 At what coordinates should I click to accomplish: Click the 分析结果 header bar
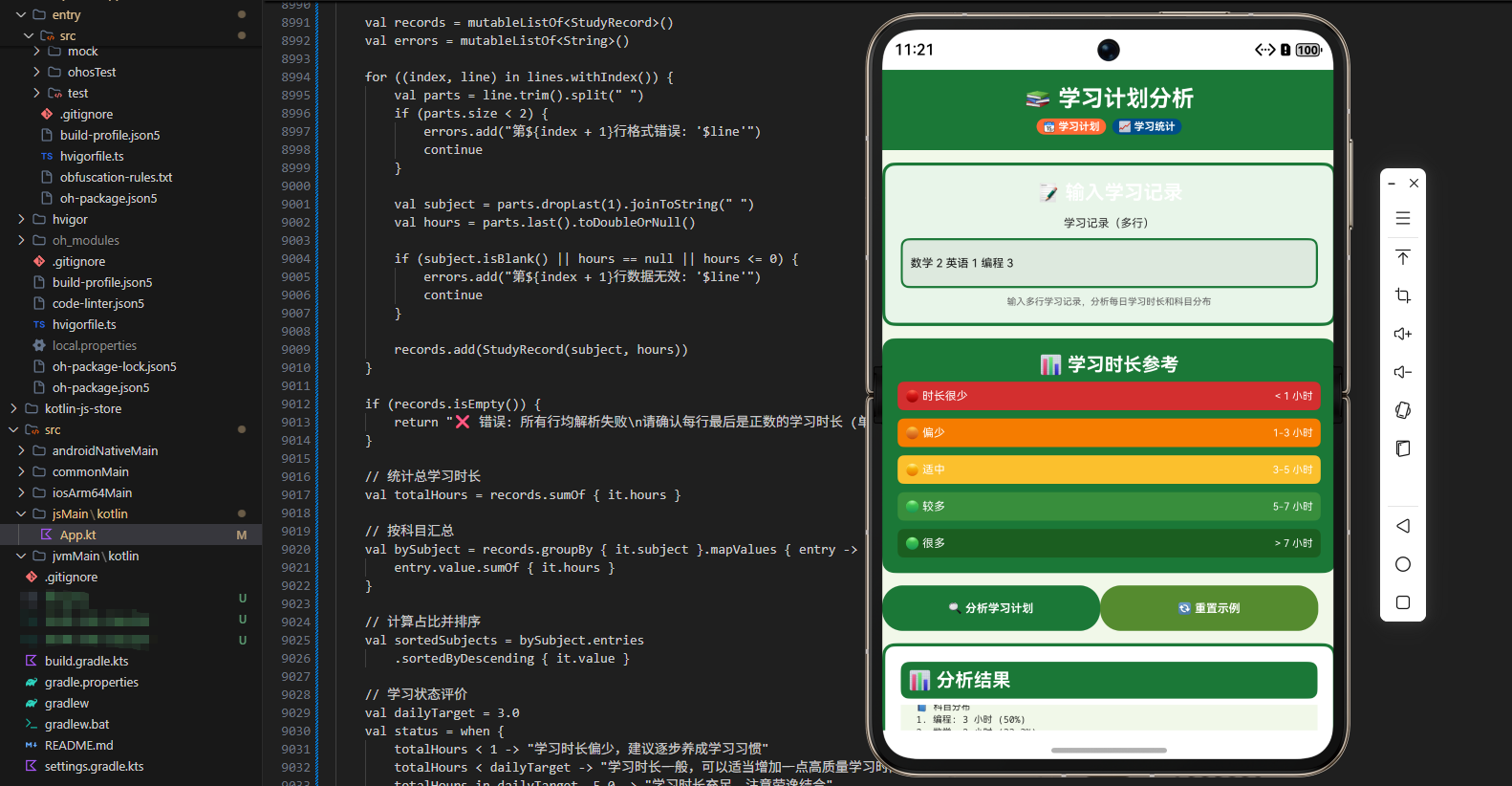point(1109,680)
